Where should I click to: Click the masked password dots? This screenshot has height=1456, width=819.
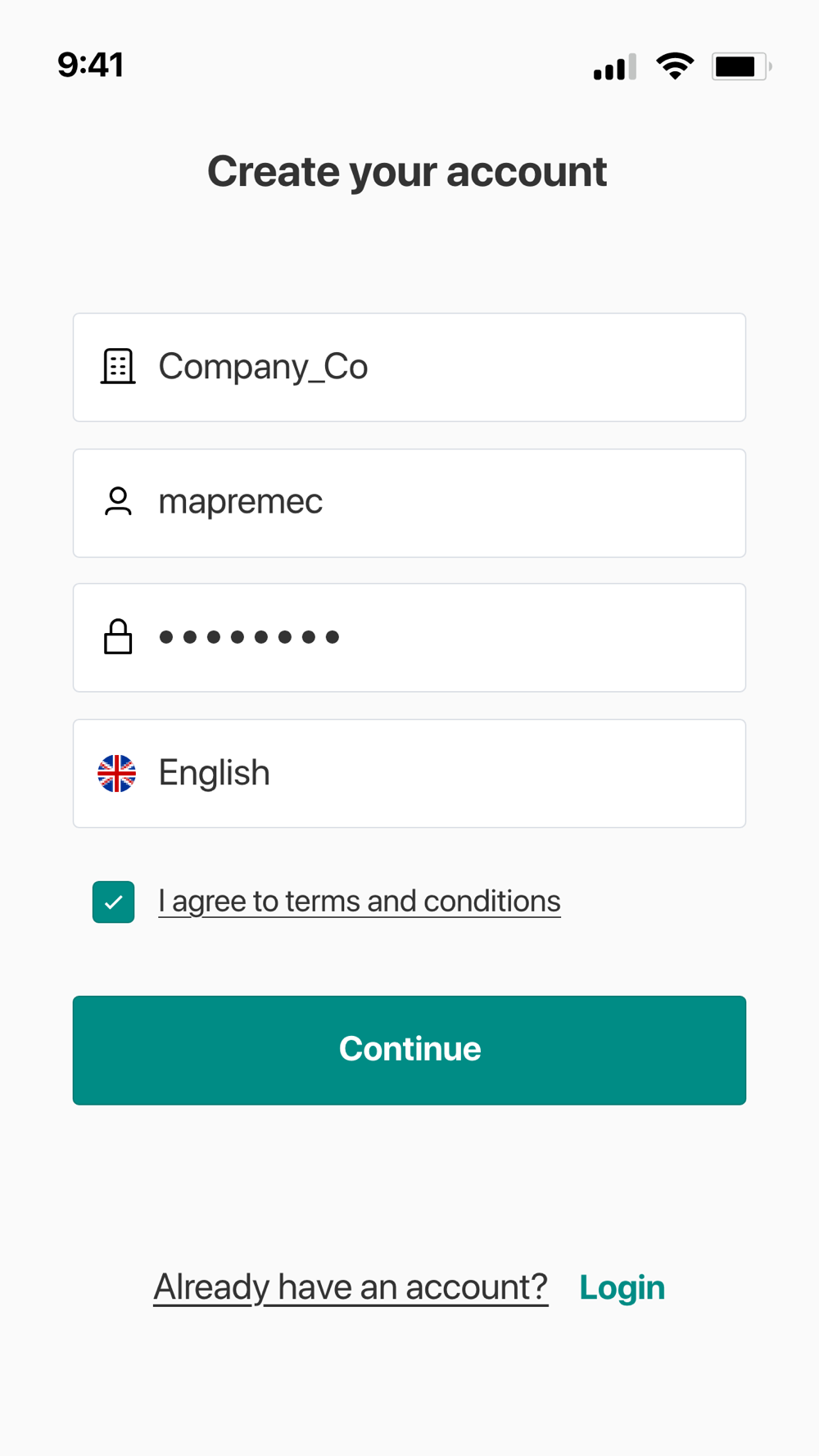[x=249, y=637]
